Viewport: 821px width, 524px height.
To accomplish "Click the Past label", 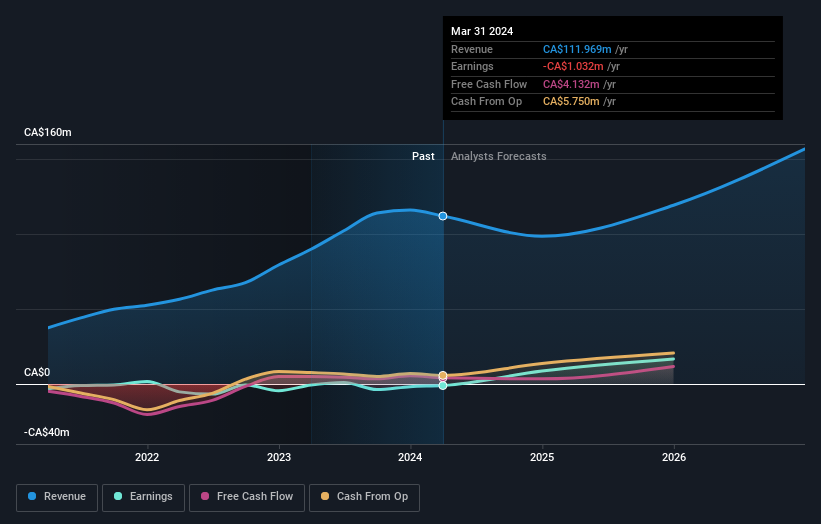I will (x=423, y=156).
